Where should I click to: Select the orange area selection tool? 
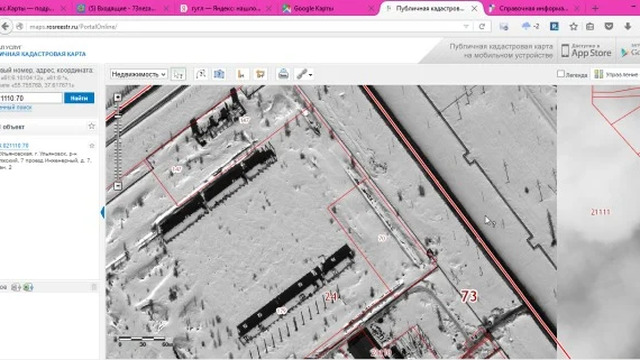260,74
